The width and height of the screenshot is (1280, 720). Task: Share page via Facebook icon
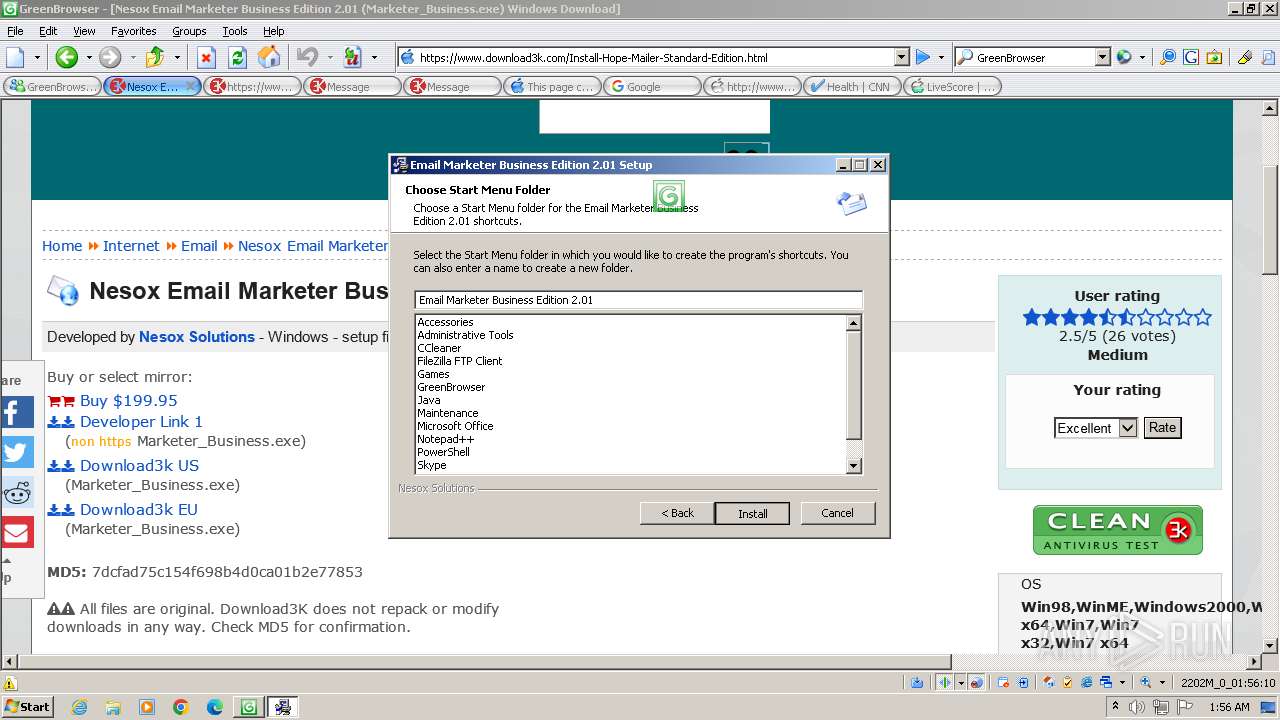[x=17, y=412]
